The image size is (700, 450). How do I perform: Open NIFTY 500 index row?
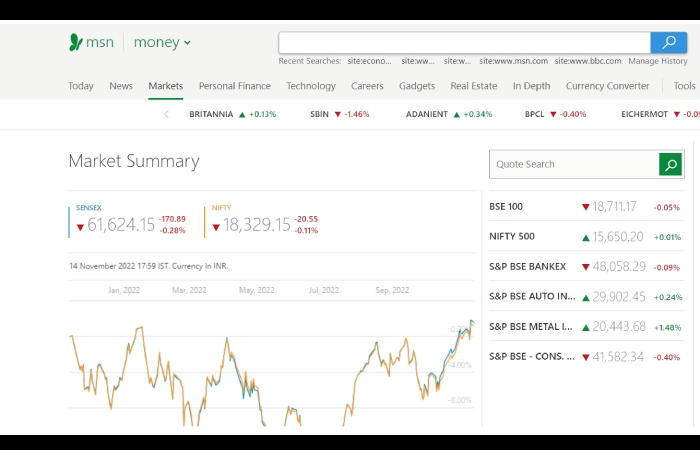click(x=587, y=237)
